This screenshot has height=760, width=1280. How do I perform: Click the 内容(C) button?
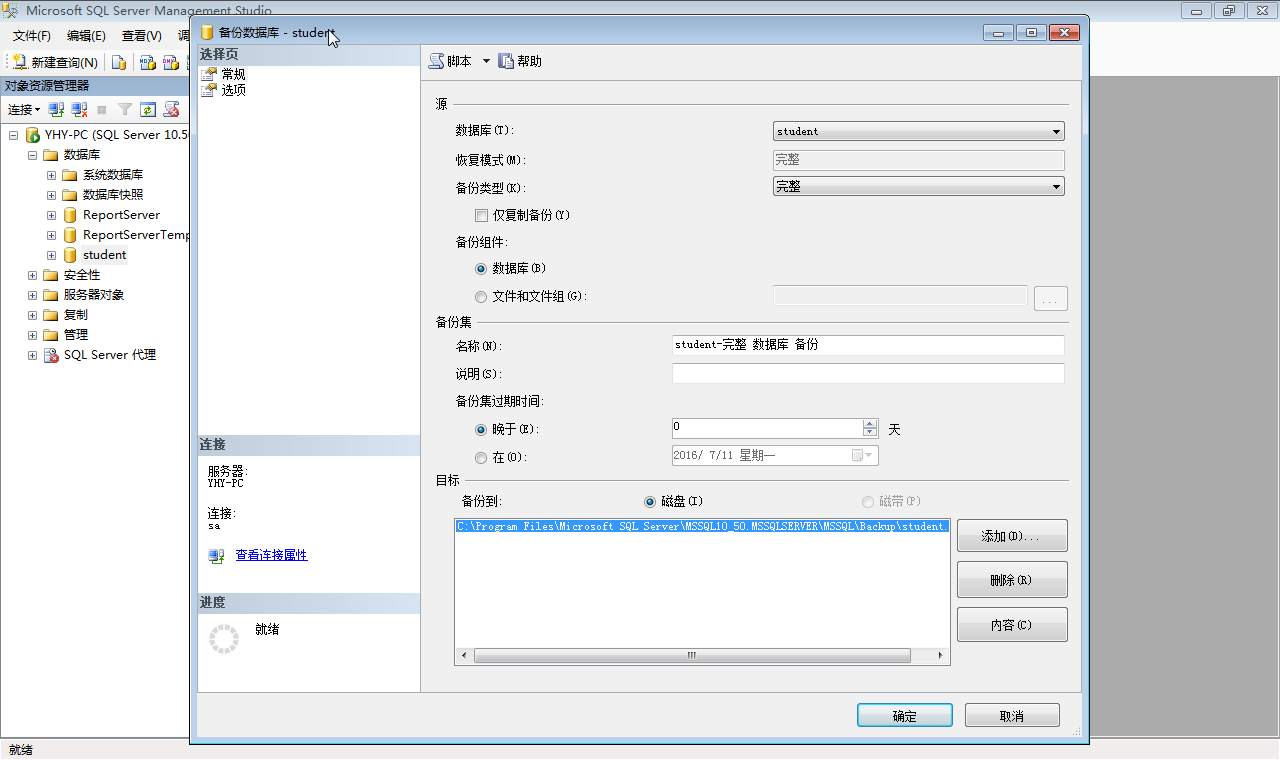tap(1012, 625)
